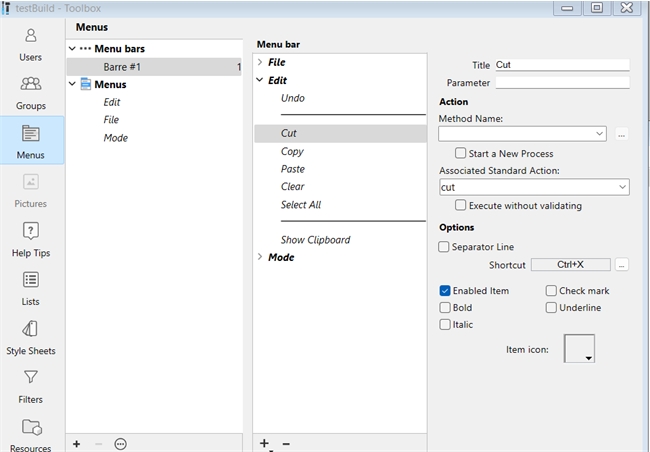Open the Pictures section icon

(x=31, y=182)
